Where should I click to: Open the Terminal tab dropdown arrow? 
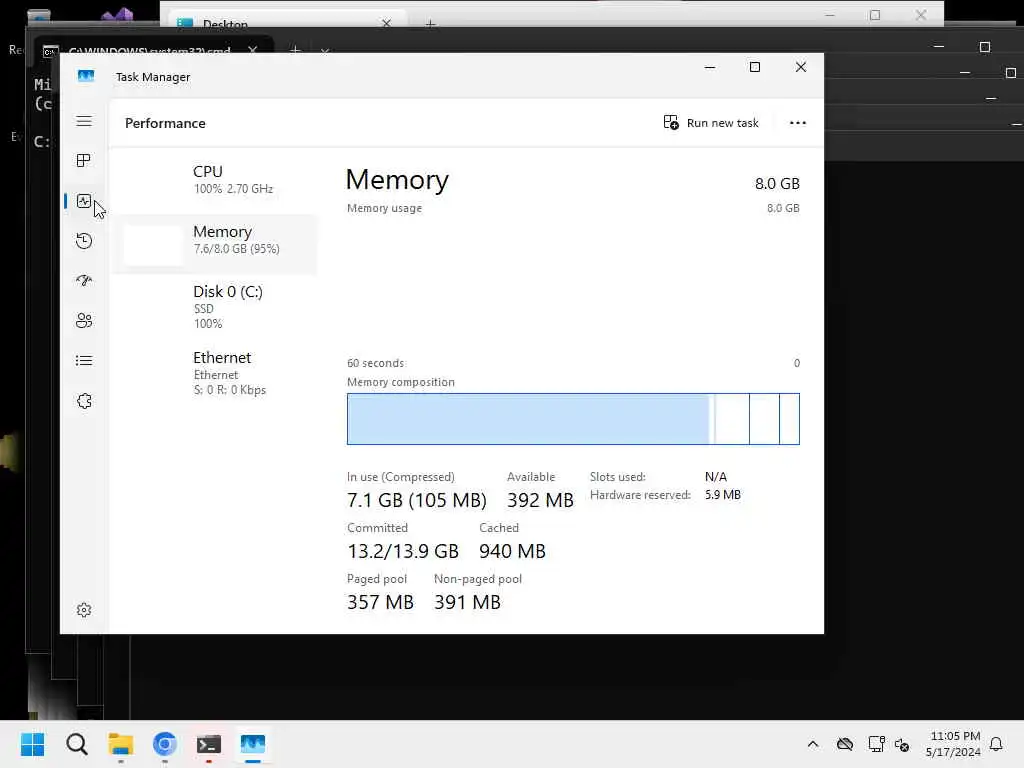[325, 50]
